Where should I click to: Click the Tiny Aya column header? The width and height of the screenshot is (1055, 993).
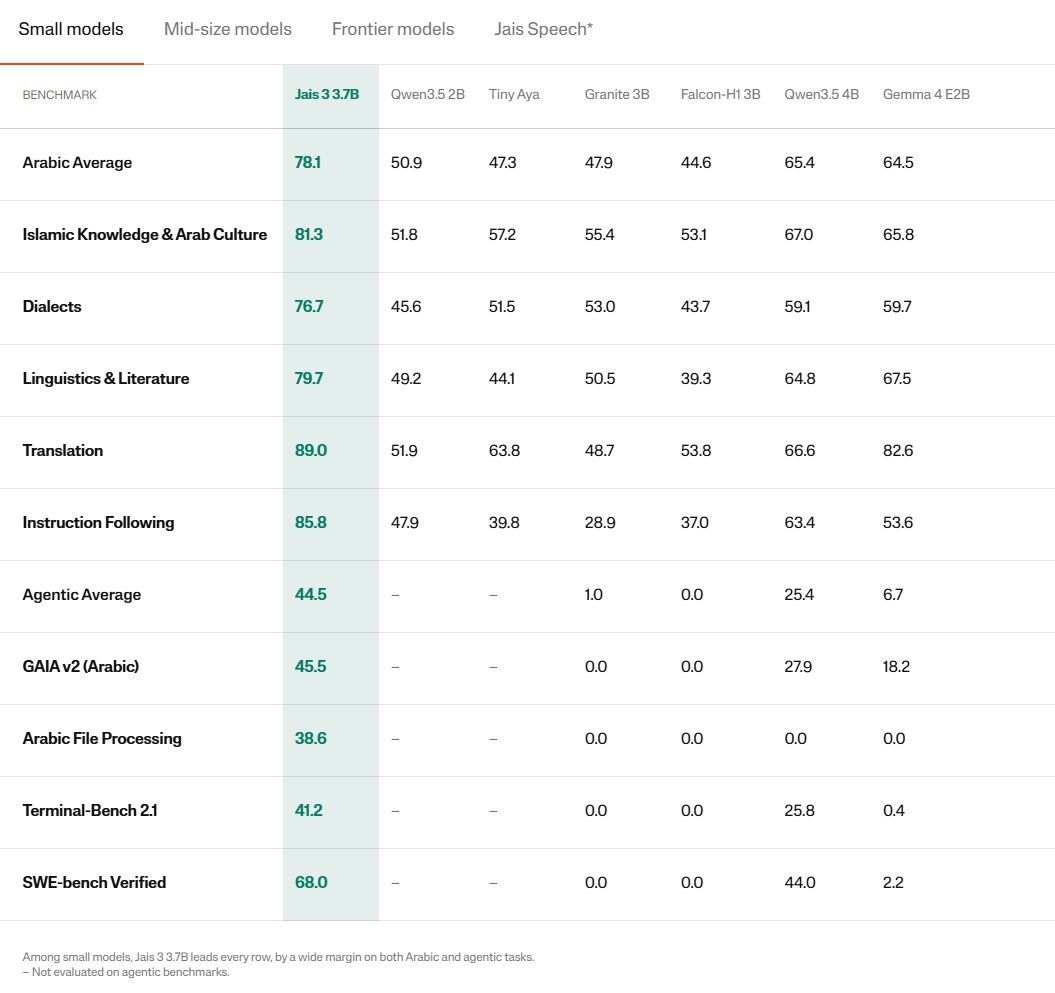[x=514, y=94]
